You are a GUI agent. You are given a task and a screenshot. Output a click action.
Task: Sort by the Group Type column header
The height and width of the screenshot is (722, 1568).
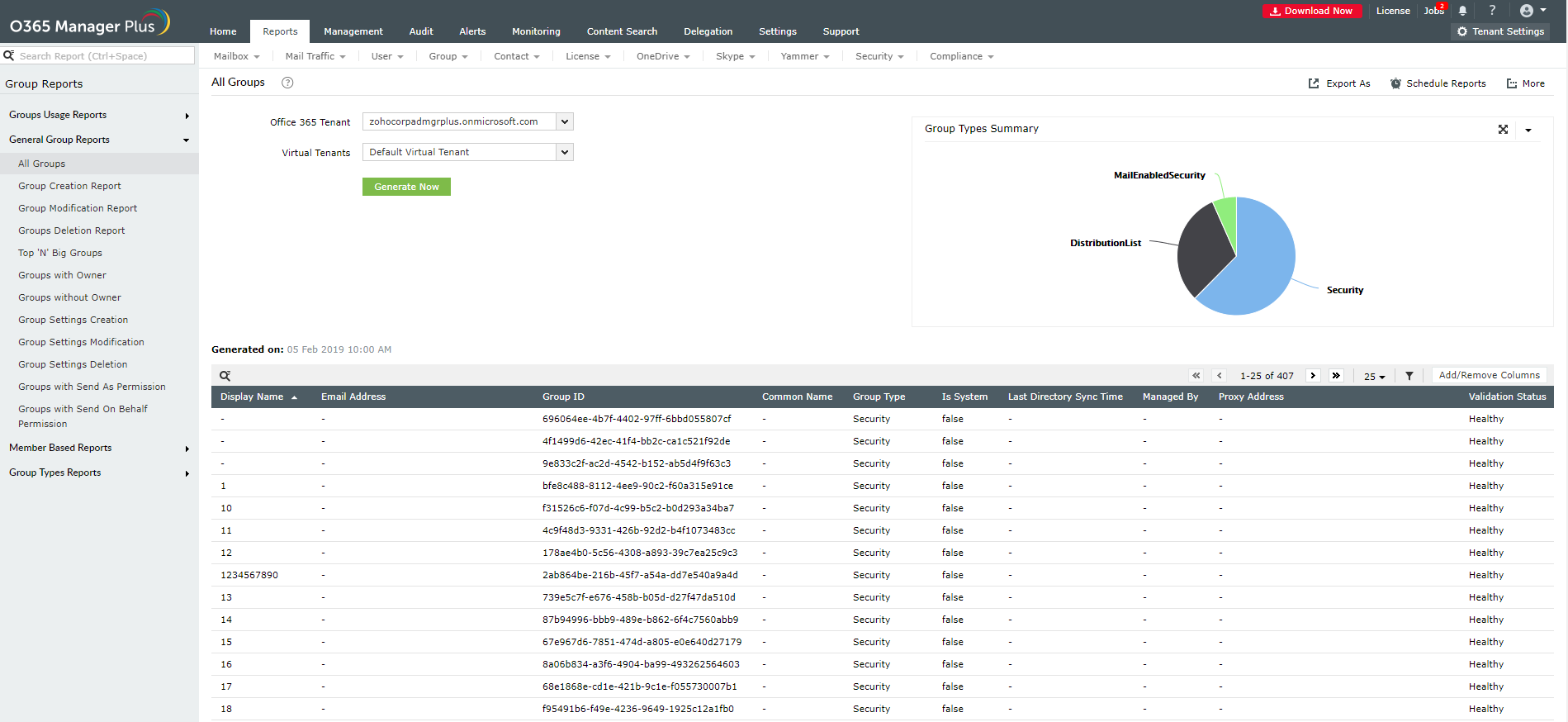(x=879, y=397)
